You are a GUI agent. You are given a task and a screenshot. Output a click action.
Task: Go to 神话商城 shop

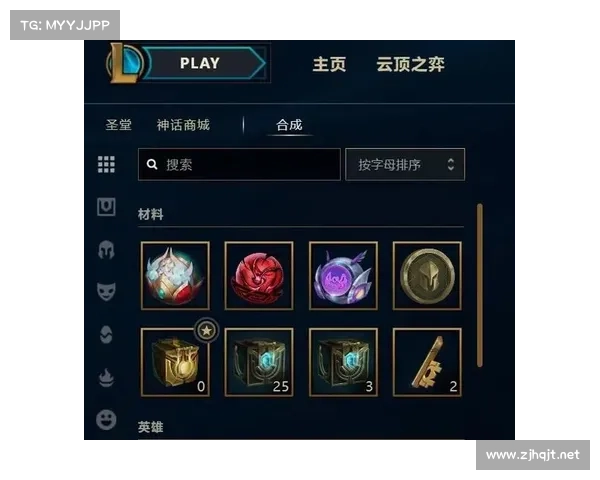[x=183, y=125]
